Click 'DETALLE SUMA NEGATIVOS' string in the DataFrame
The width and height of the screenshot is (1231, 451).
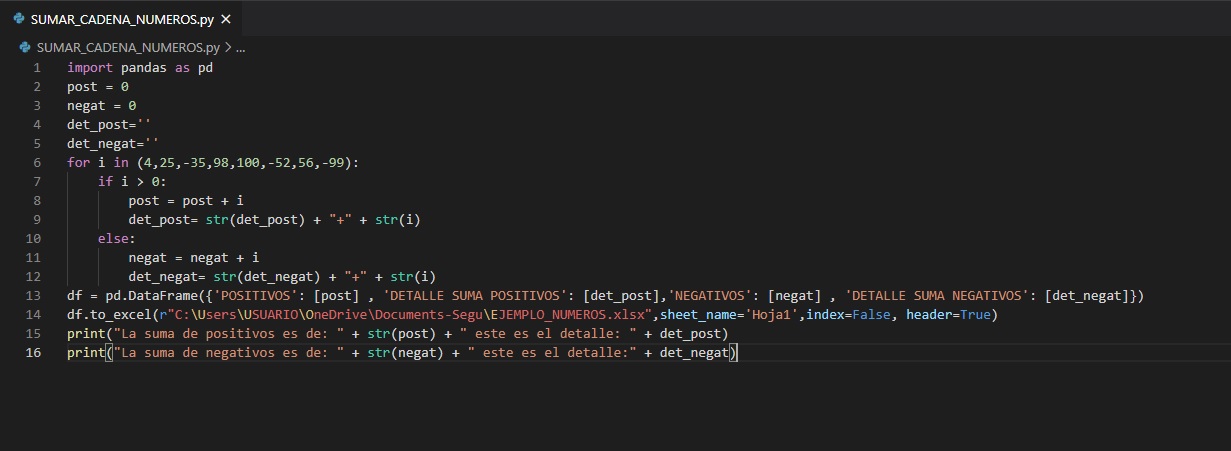(939, 295)
